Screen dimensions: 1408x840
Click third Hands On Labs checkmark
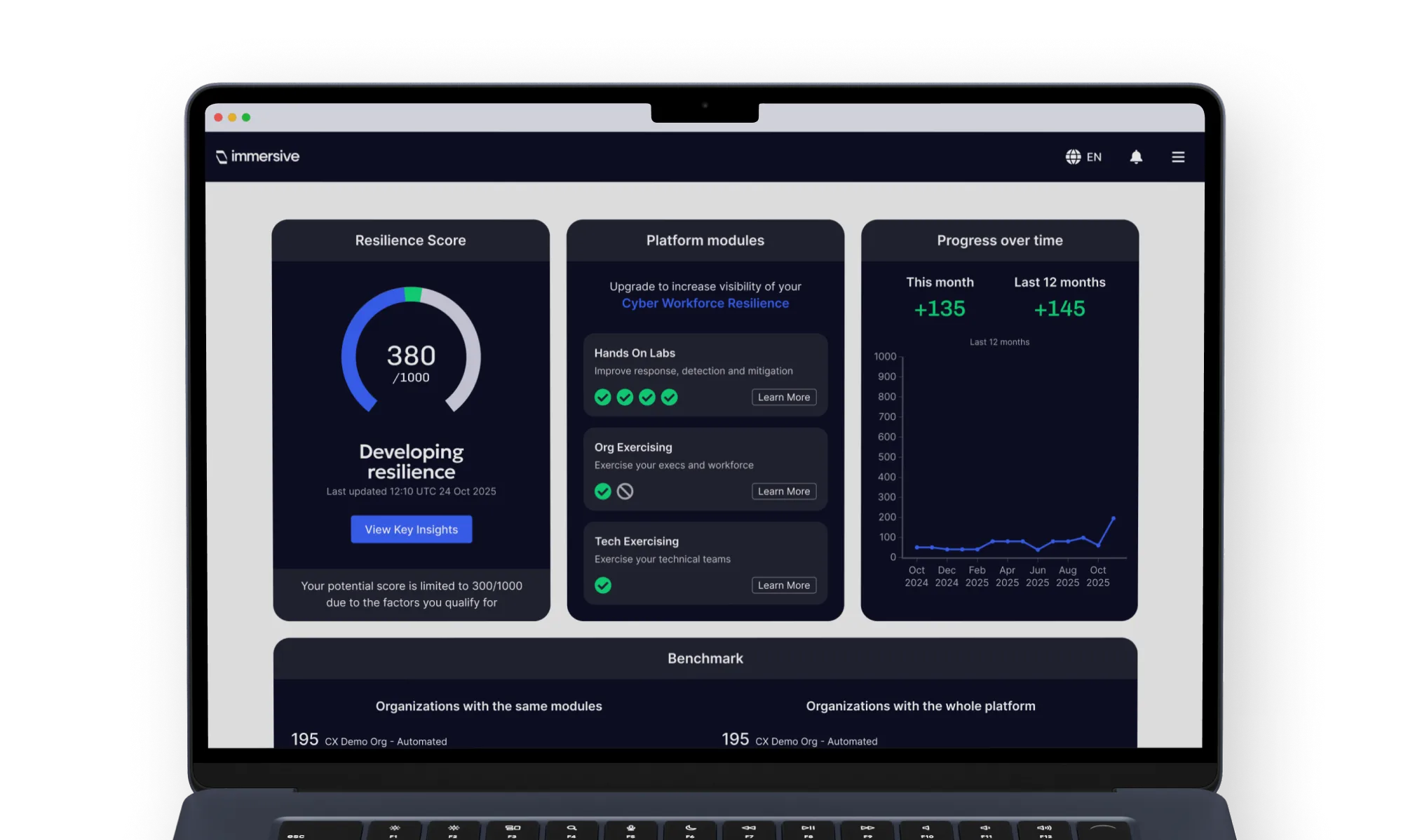[x=647, y=398]
